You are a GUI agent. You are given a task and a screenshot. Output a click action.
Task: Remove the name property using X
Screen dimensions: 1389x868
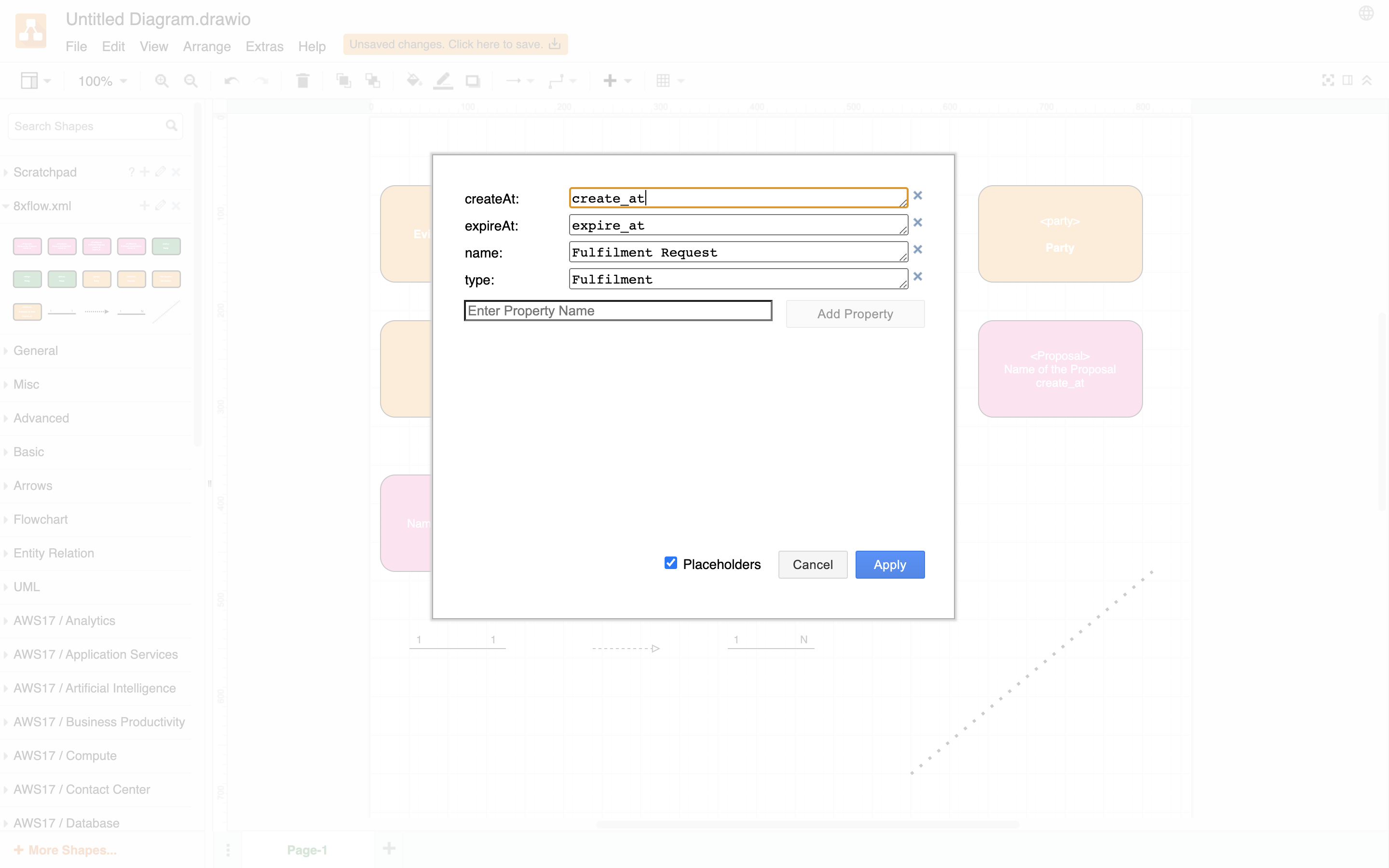click(917, 249)
